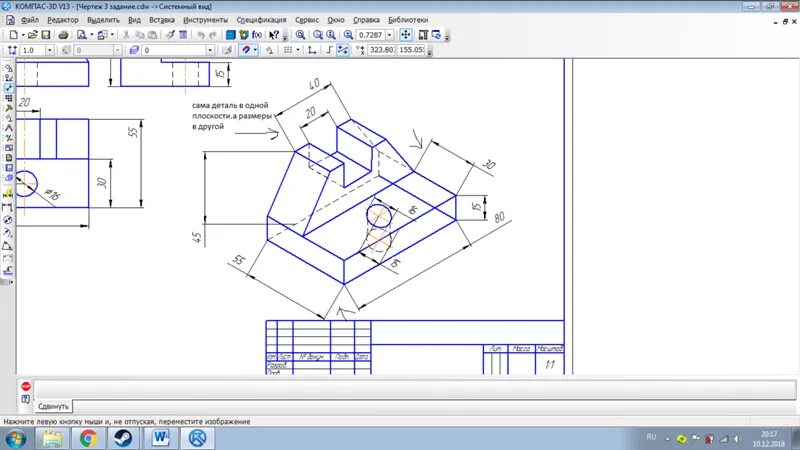
Task: Open the Сервис menu
Action: [x=307, y=20]
